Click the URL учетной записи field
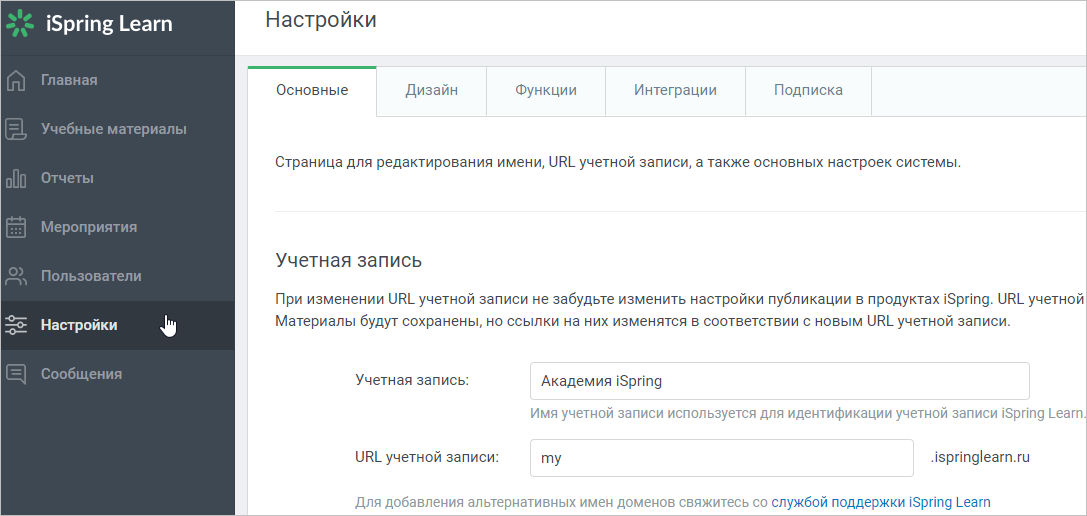This screenshot has width=1087, height=516. click(722, 458)
